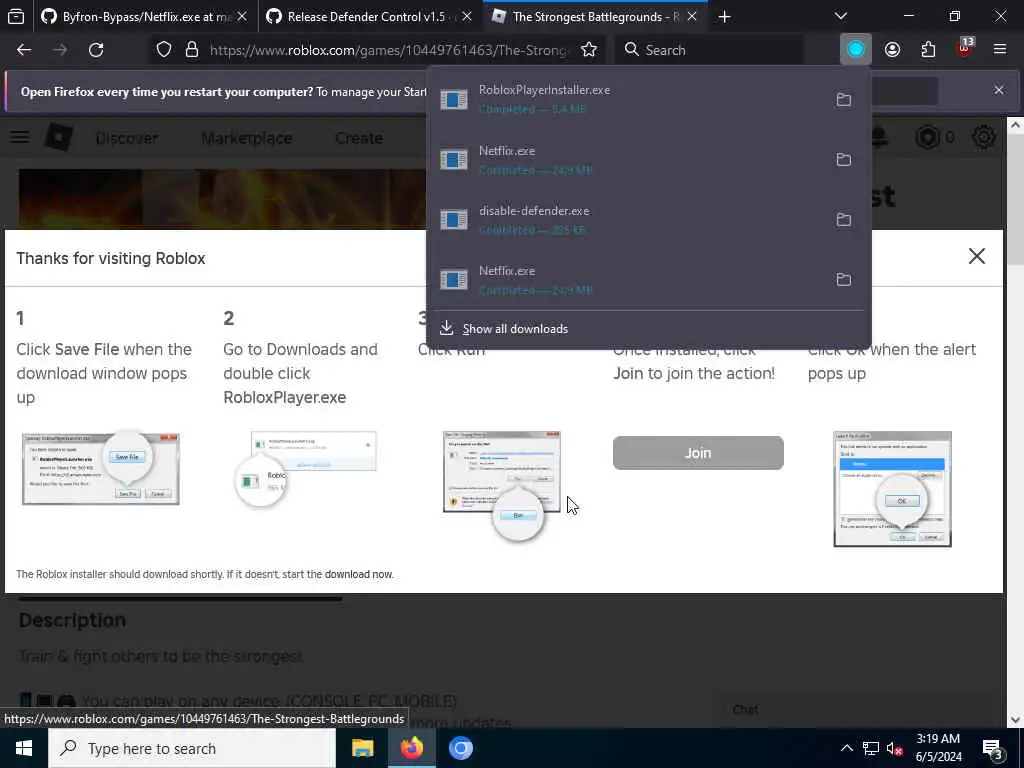Screen dimensions: 1024x768
Task: Open the extensions puzzle-piece icon
Action: click(x=928, y=50)
